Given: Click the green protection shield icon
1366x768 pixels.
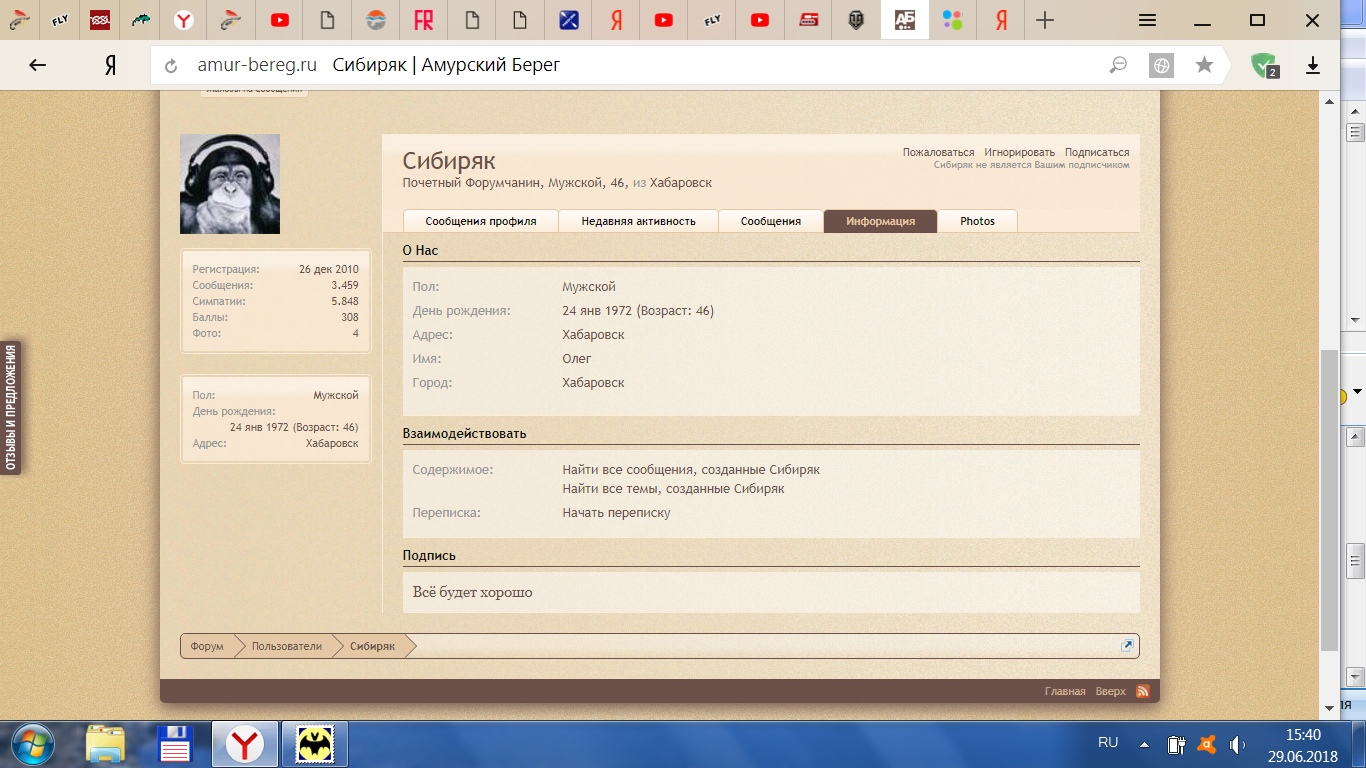Looking at the screenshot, I should click(1263, 65).
